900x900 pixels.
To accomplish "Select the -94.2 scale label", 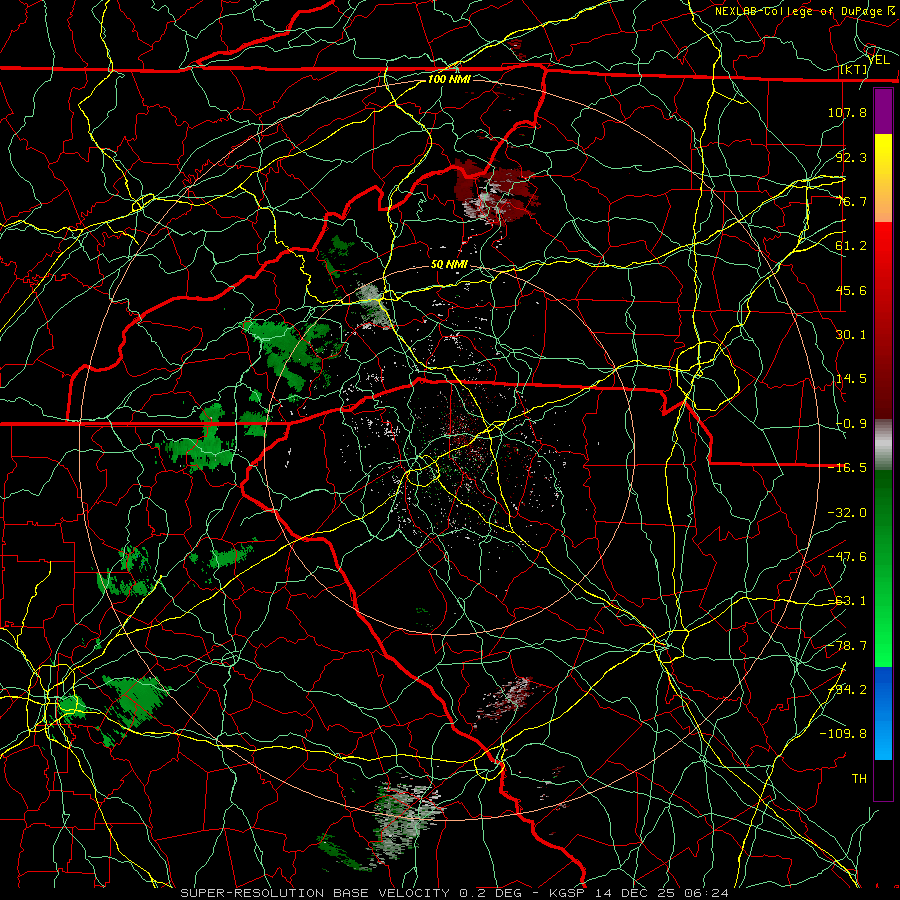I will tap(847, 689).
